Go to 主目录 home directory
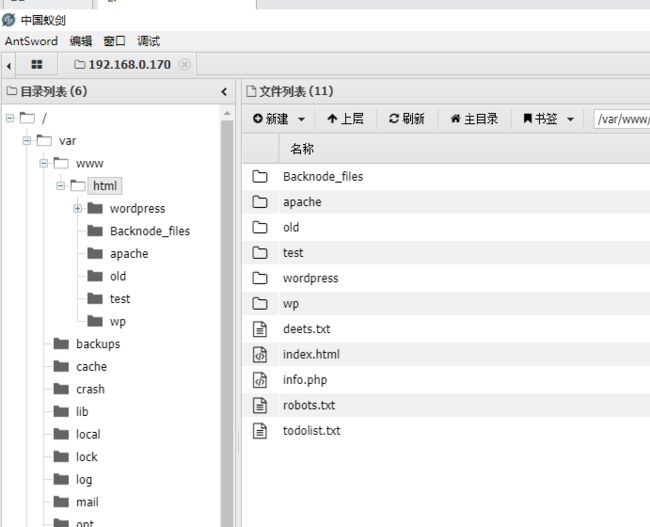Image resolution: width=650 pixels, height=527 pixels. 474,119
